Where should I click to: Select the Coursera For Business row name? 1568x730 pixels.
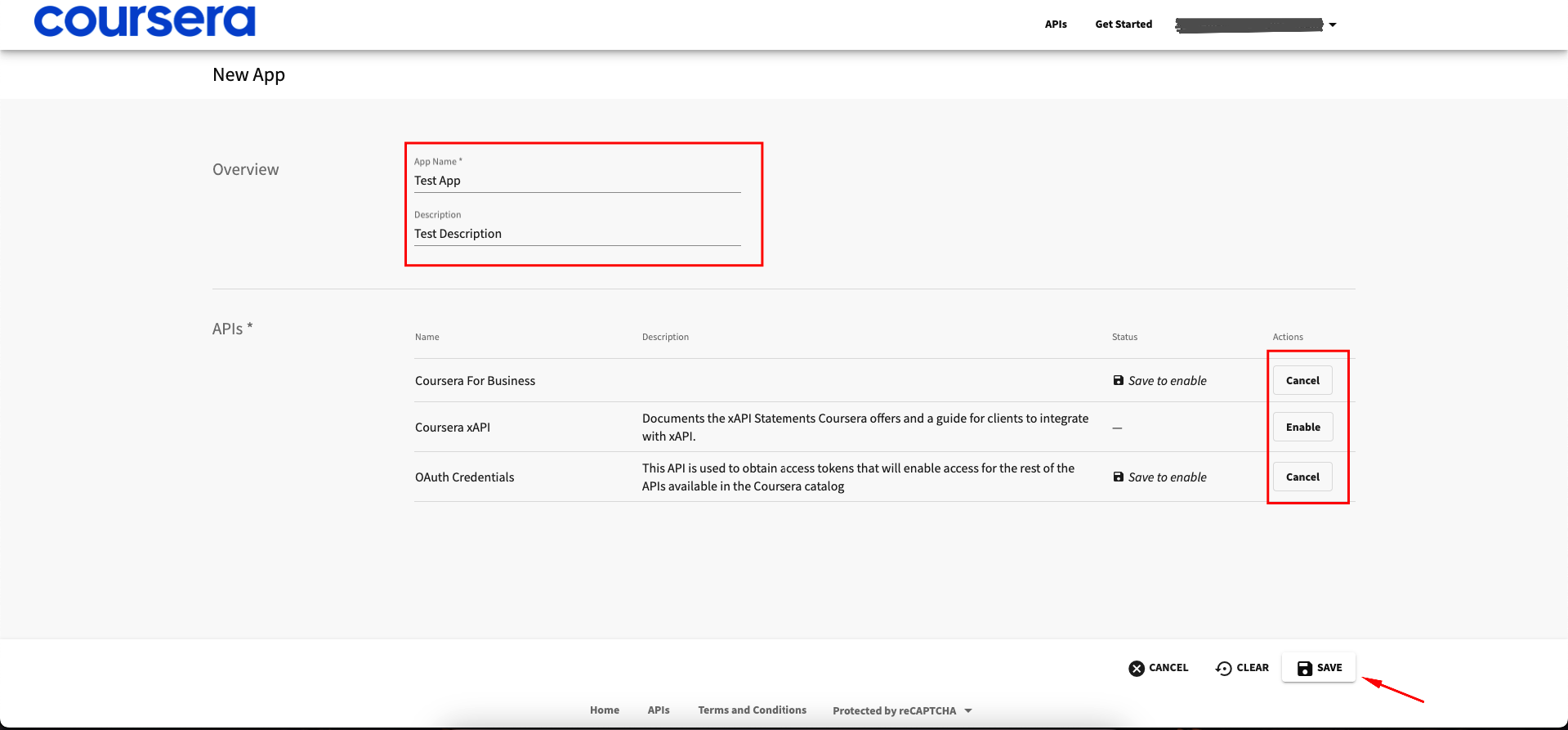tap(475, 381)
